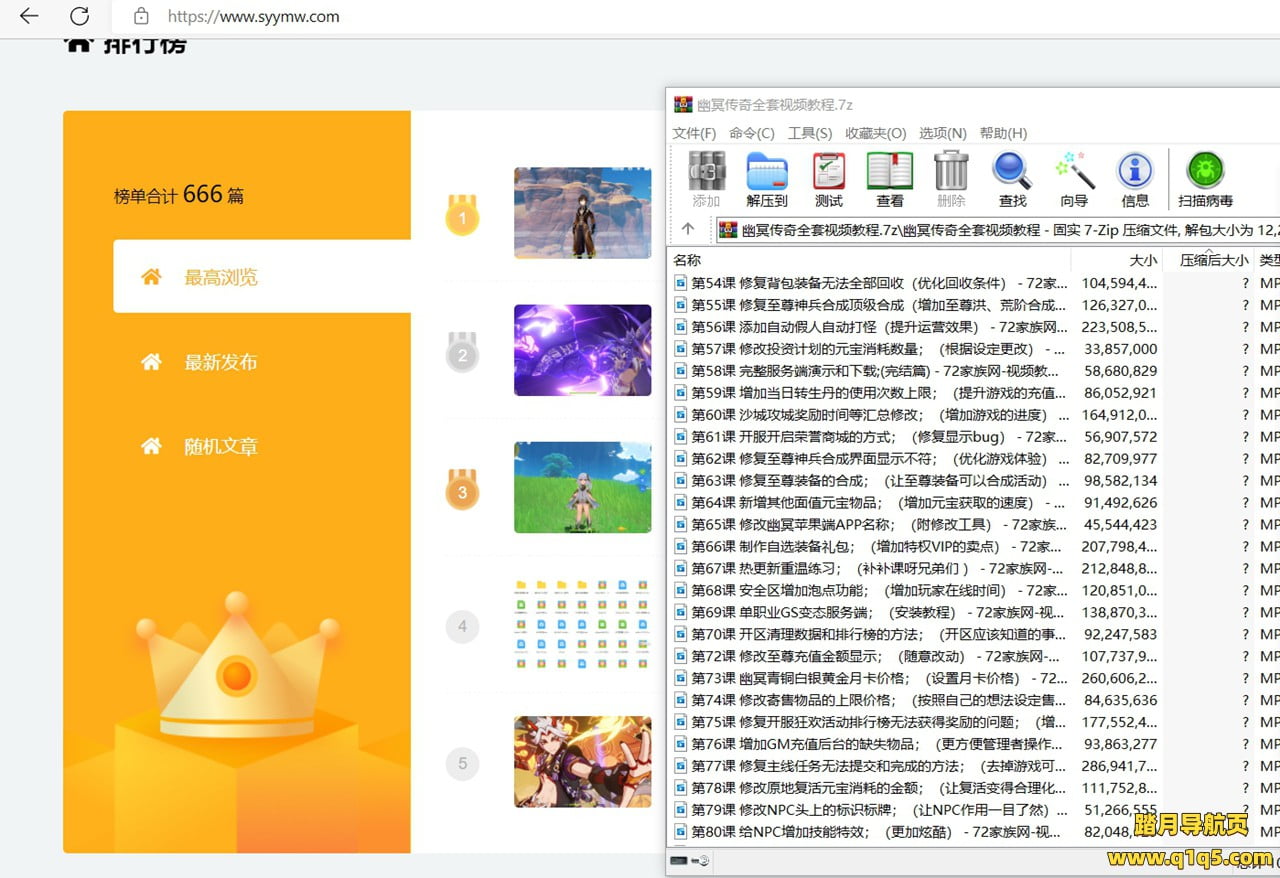Open the 收藏夹(O) menu
This screenshot has height=878, width=1280.
[x=875, y=133]
